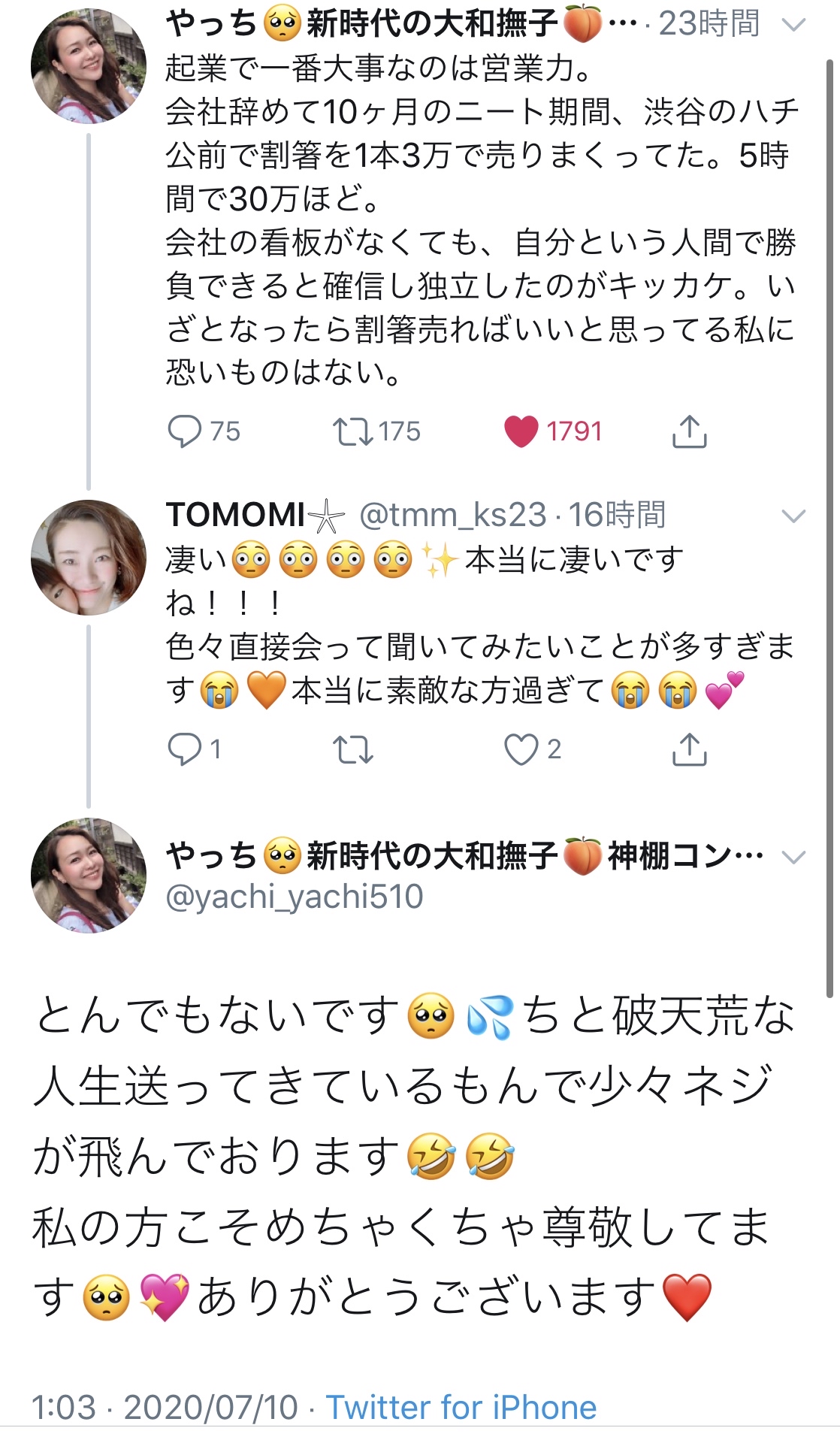Like TOMOMI's tweet with 2 likes
The image size is (840, 1437).
pyautogui.click(x=521, y=749)
